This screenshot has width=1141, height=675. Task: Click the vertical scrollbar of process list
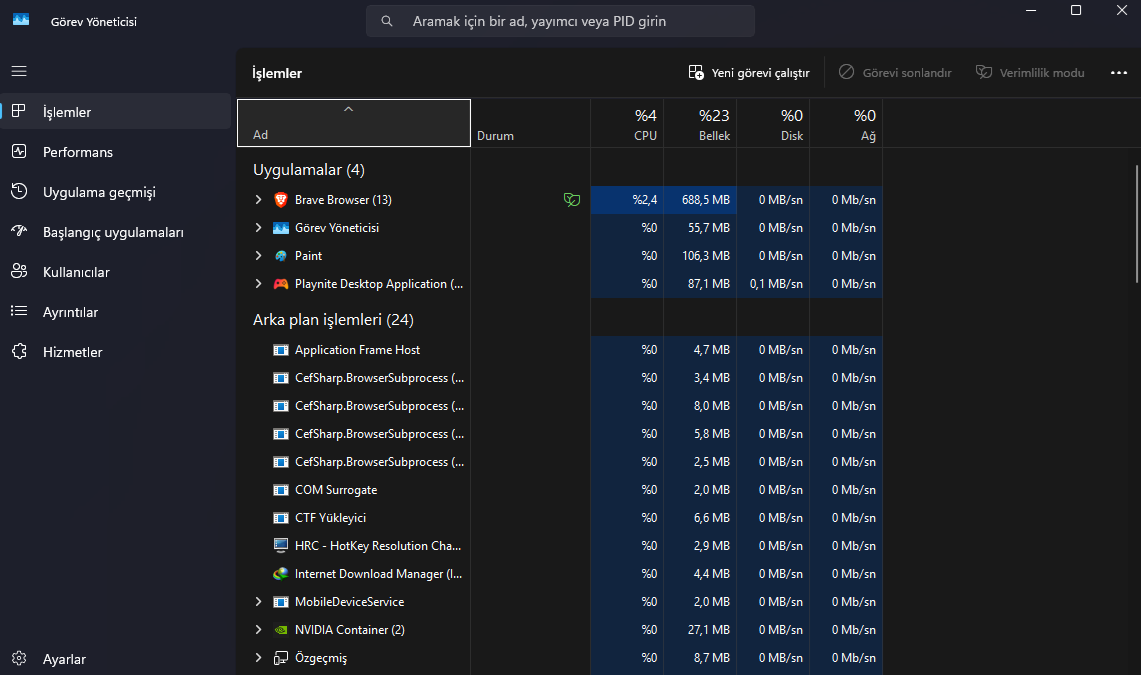point(1137,224)
